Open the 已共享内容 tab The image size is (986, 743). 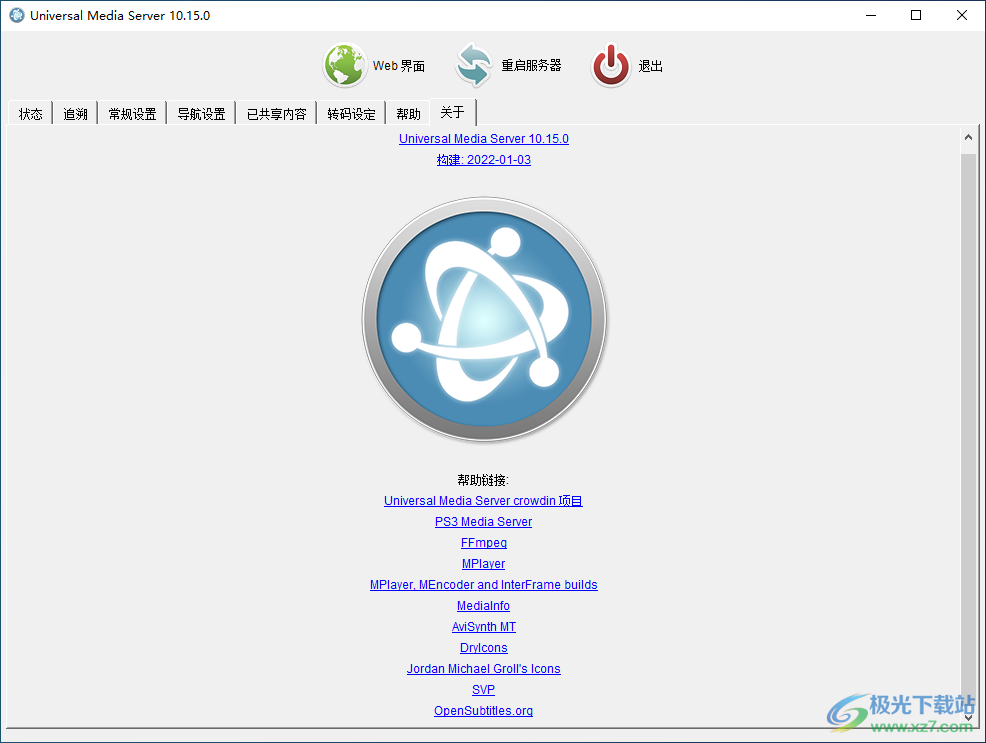tap(275, 113)
